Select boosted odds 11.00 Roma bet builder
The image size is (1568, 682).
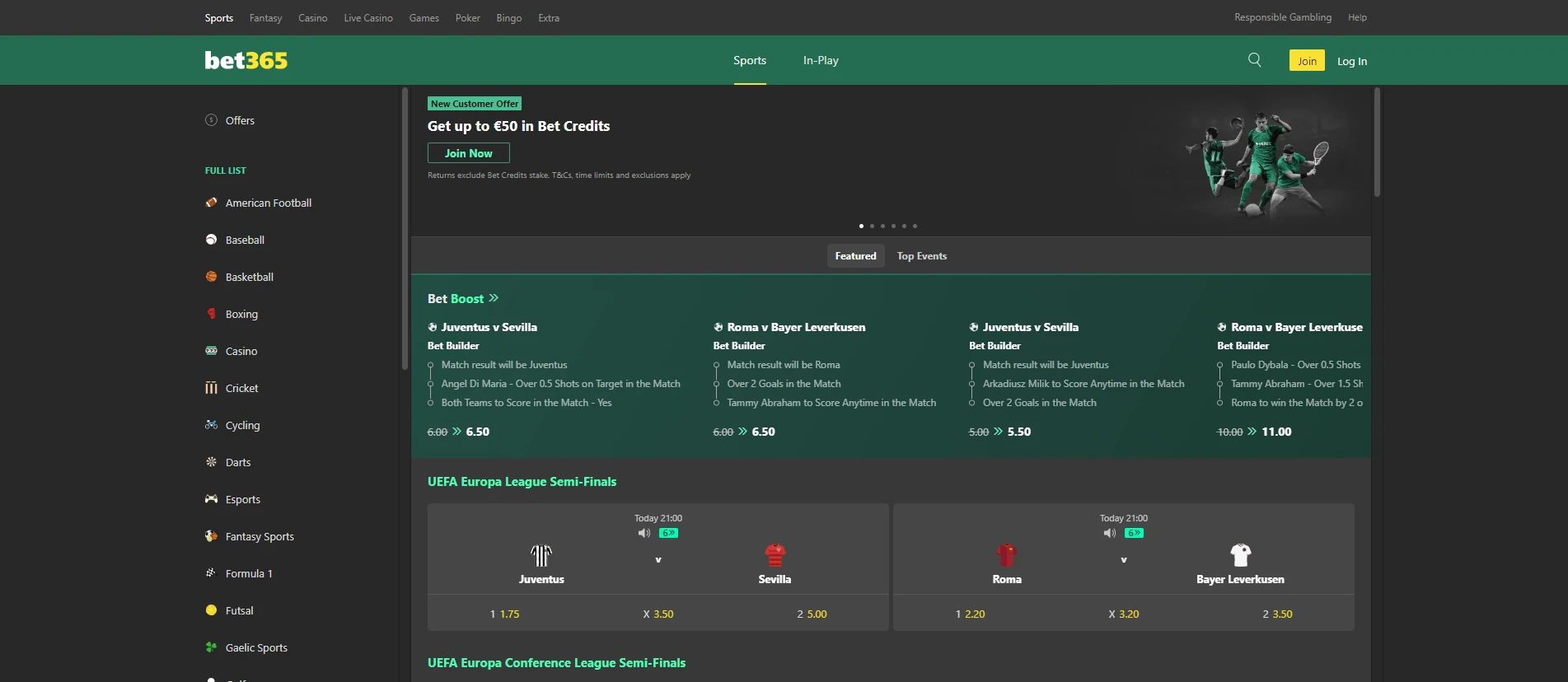(1254, 432)
